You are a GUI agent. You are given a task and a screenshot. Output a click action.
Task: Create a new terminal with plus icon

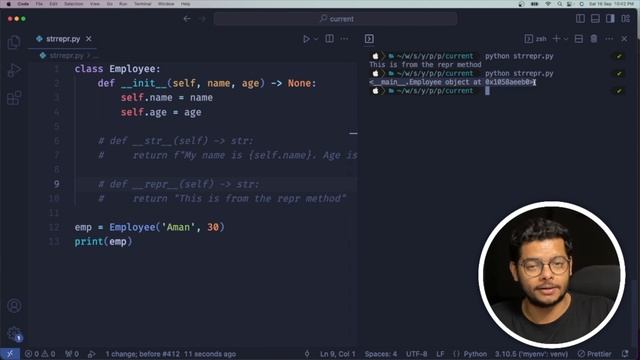pos(556,39)
